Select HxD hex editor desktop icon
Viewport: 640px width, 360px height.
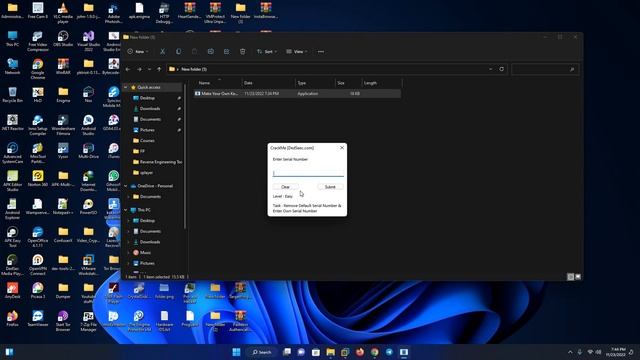[38, 95]
